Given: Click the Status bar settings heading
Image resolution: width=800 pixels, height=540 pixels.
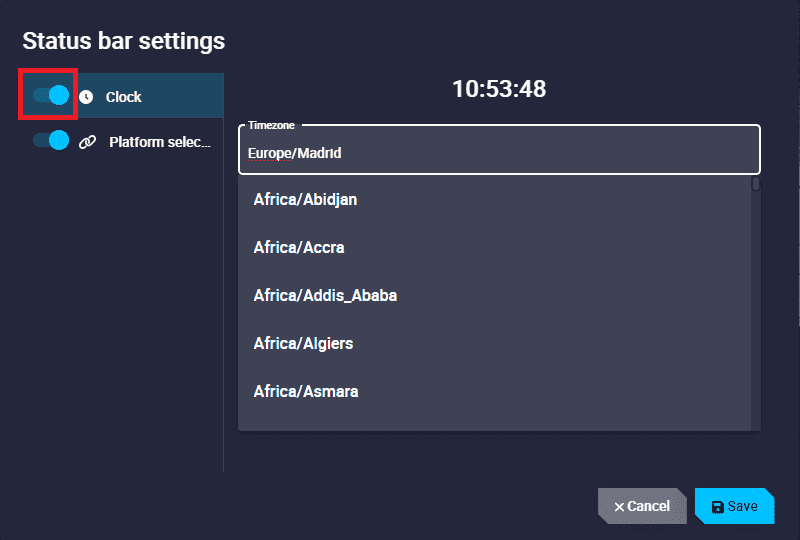Looking at the screenshot, I should 124,41.
